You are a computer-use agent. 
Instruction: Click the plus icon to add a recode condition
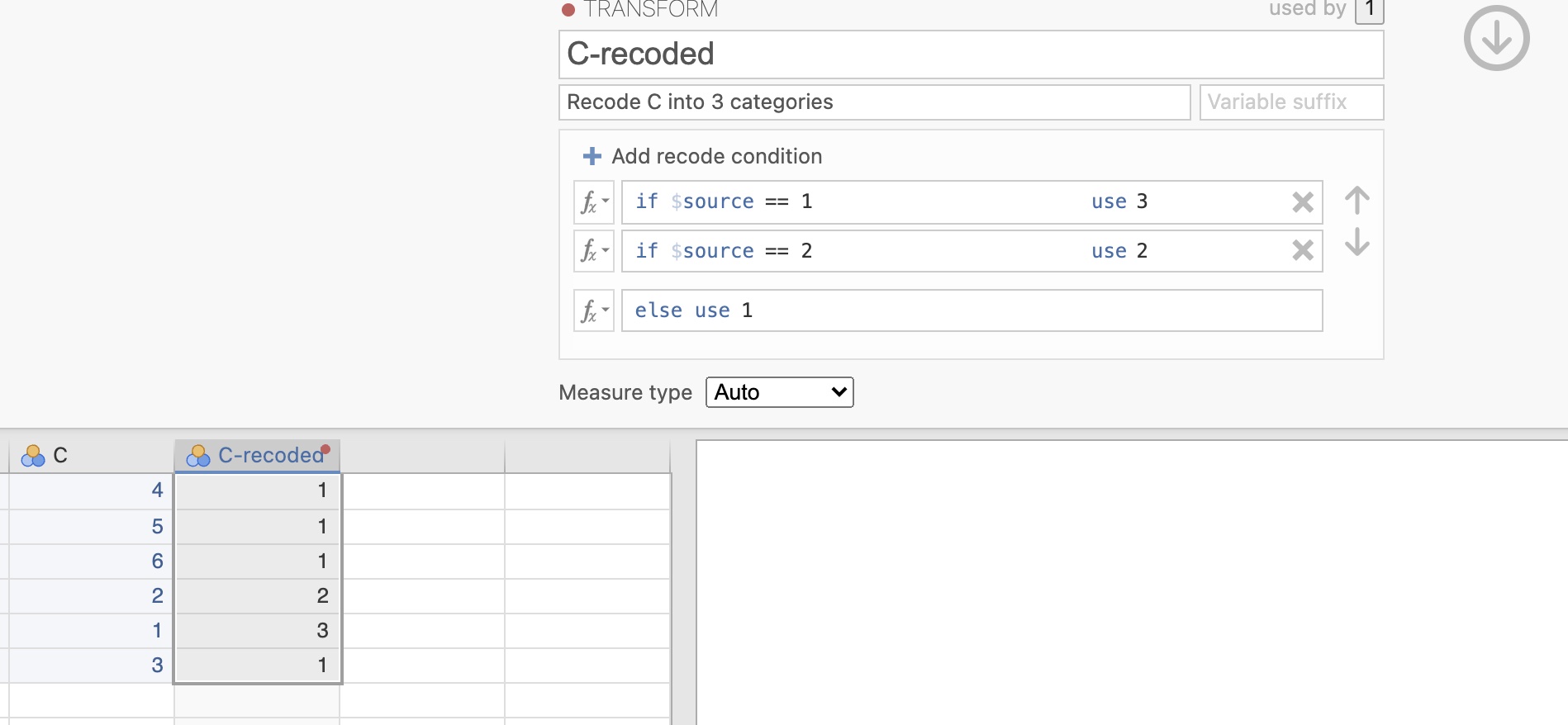click(592, 156)
